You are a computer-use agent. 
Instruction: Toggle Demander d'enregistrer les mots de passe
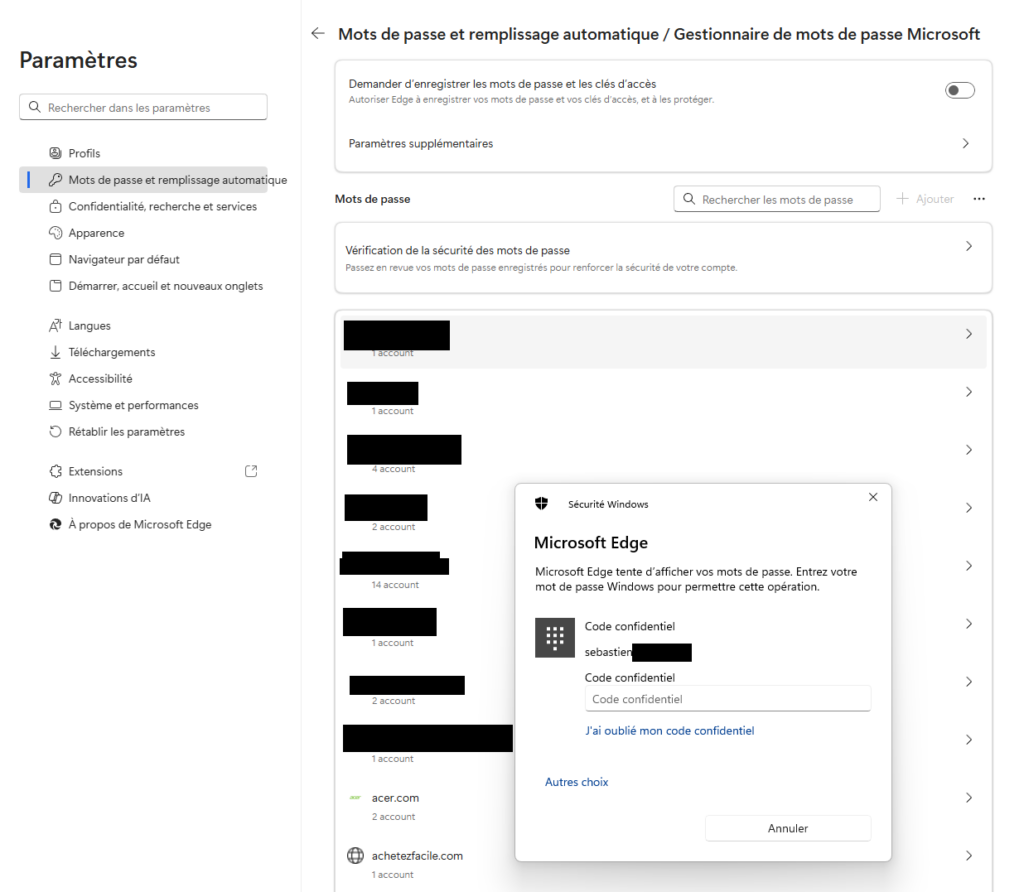[959, 90]
